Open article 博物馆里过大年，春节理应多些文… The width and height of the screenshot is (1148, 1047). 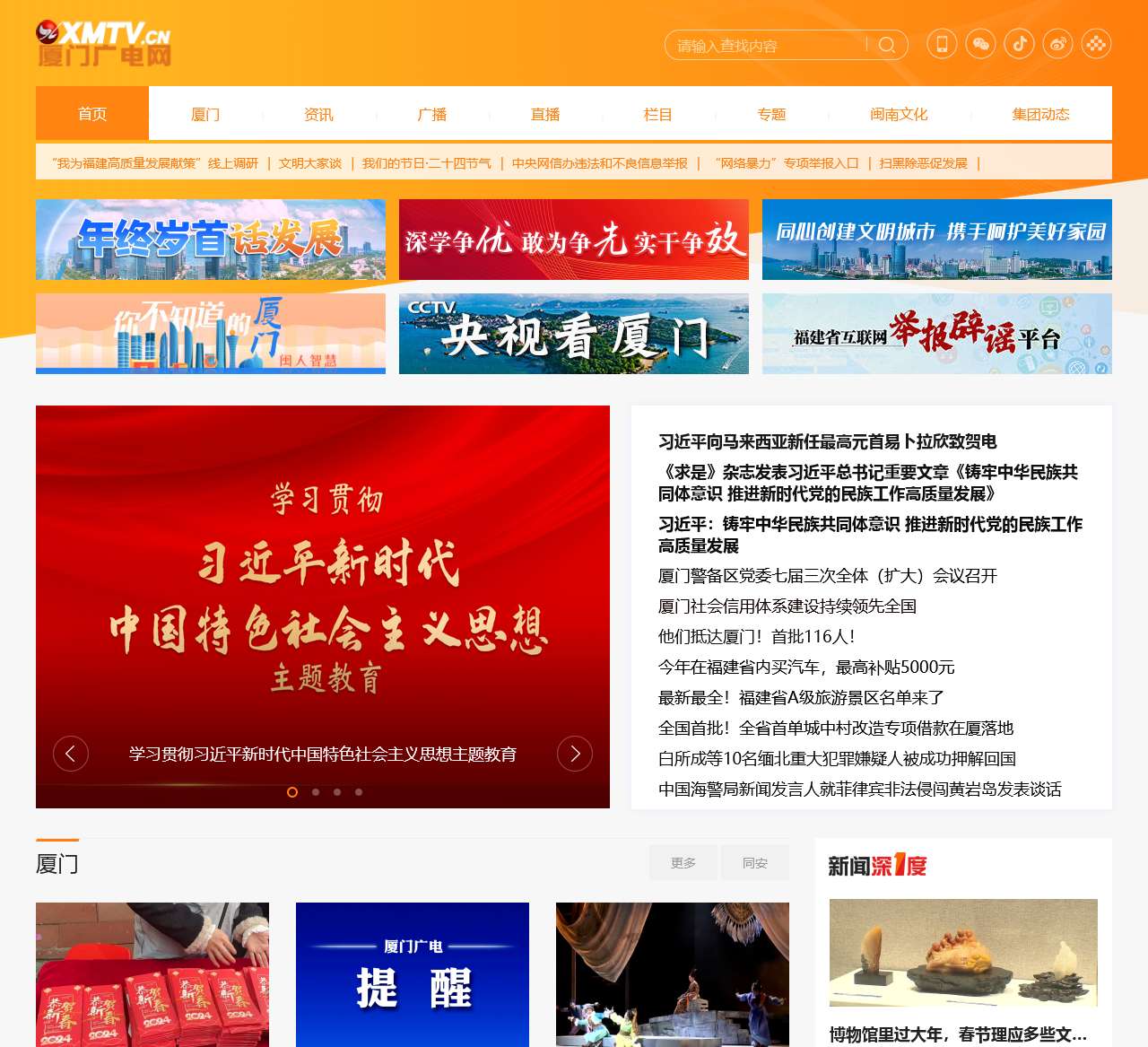[x=958, y=1034]
